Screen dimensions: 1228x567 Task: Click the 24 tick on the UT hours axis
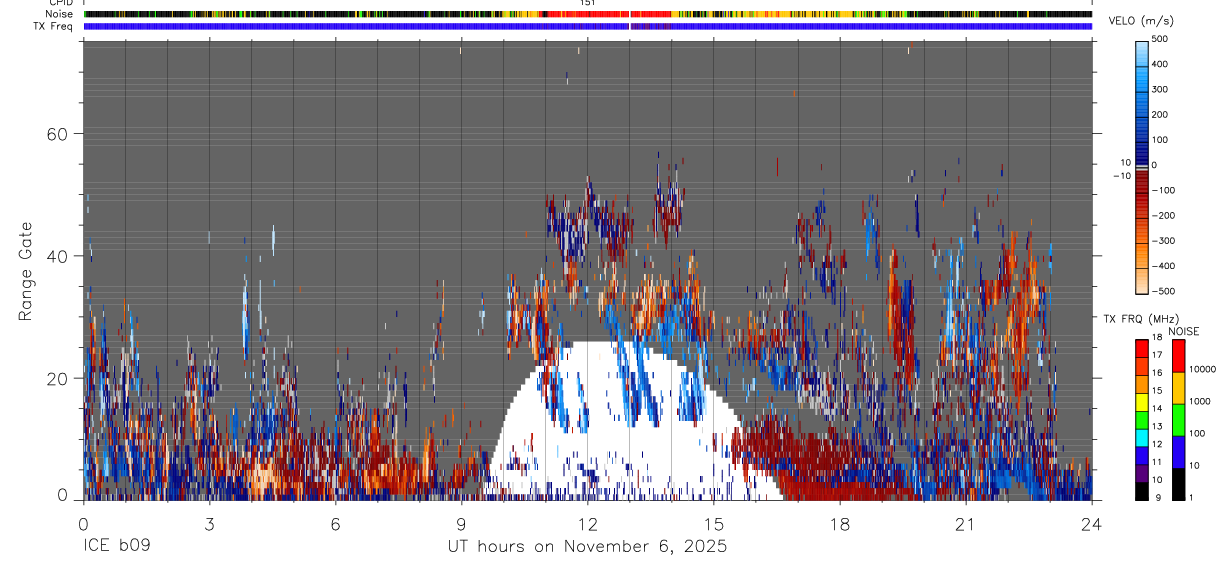pos(1092,524)
